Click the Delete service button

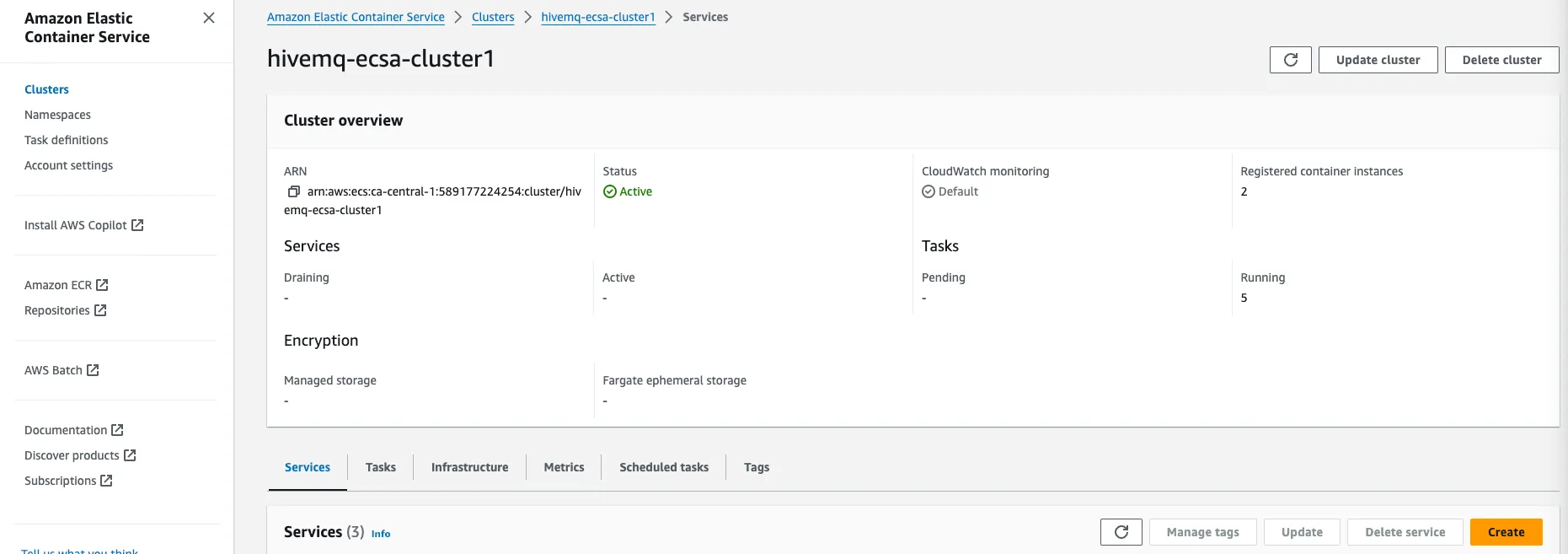pos(1405,532)
